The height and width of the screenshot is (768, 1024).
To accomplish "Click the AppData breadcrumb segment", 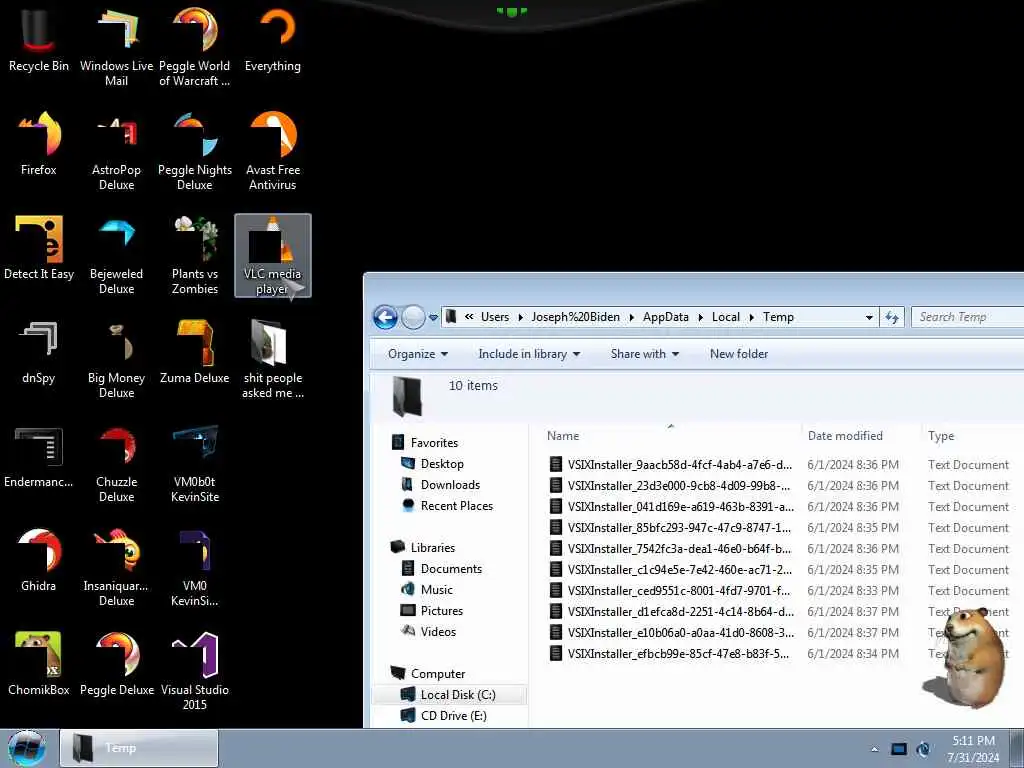I will tap(665, 317).
